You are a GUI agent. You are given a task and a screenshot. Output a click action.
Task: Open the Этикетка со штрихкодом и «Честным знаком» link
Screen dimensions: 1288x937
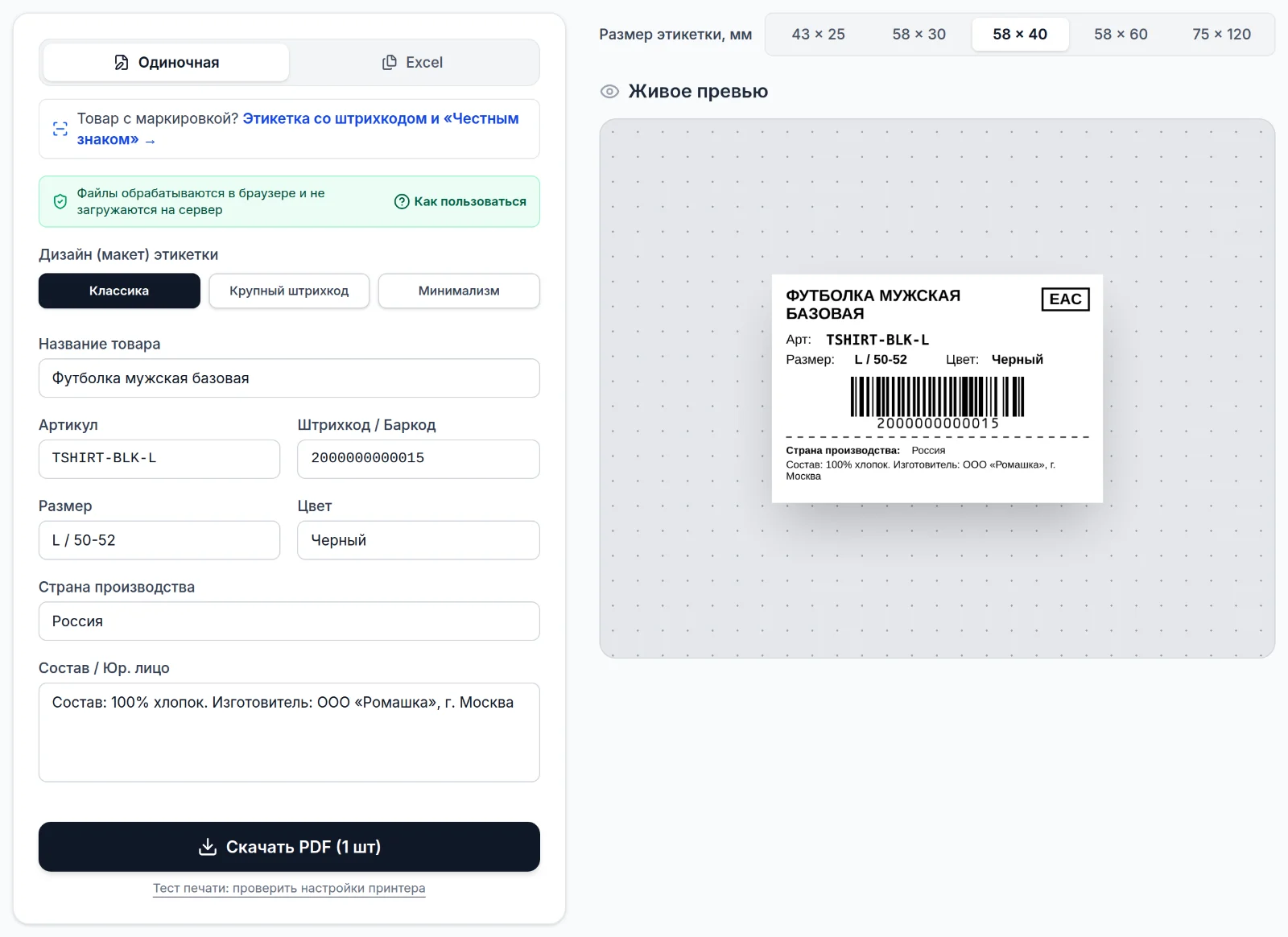pos(298,129)
